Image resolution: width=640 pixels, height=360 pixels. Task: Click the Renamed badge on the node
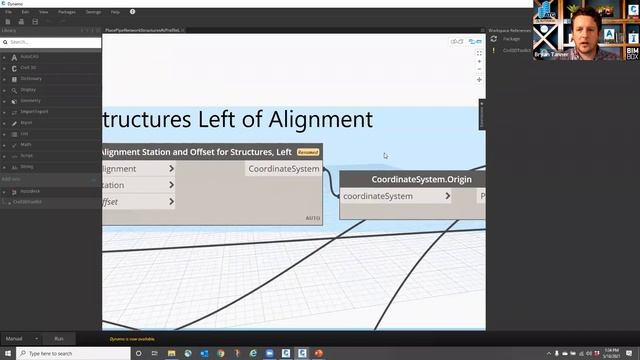pyautogui.click(x=308, y=152)
